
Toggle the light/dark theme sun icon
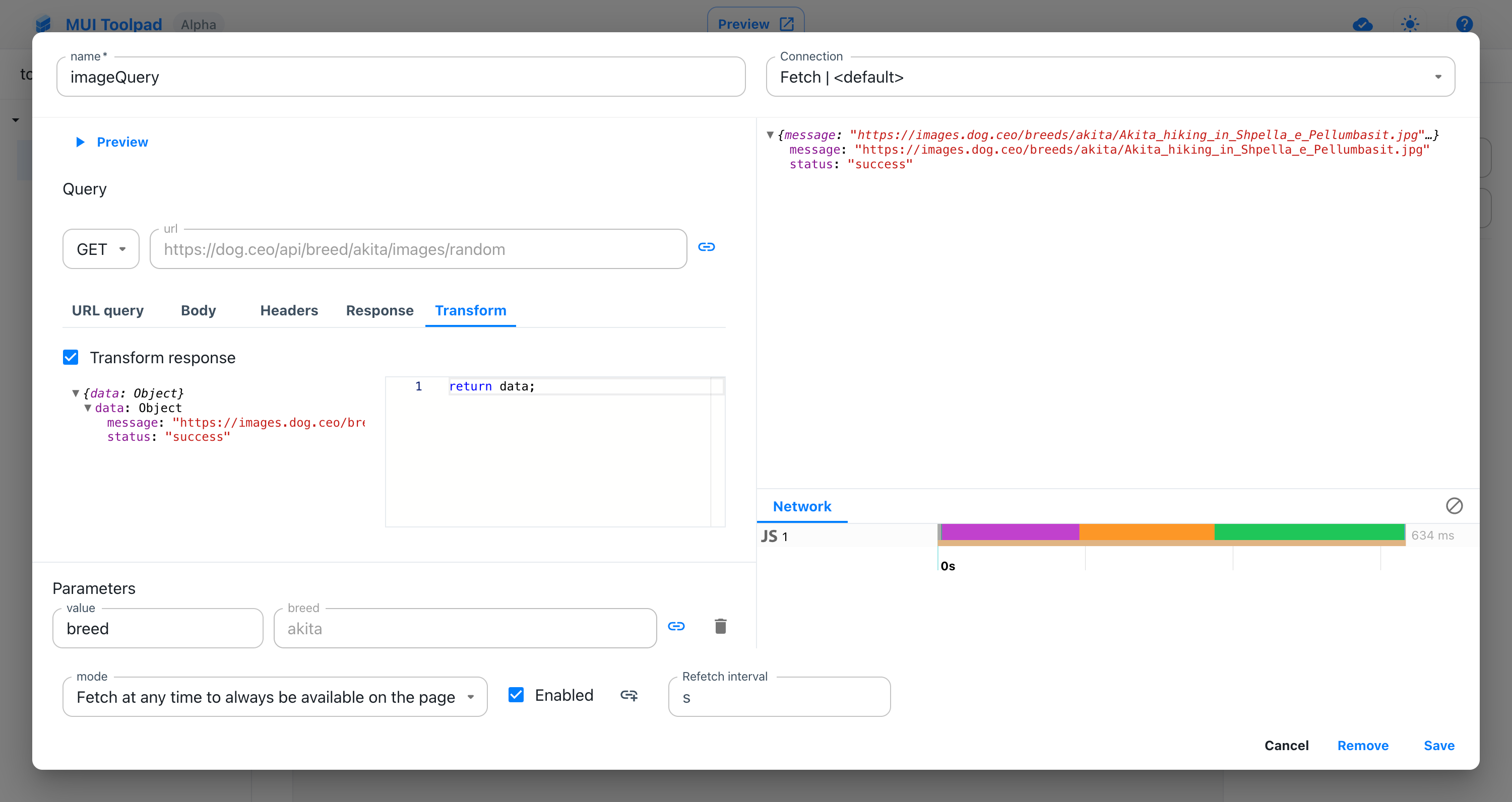[x=1410, y=24]
